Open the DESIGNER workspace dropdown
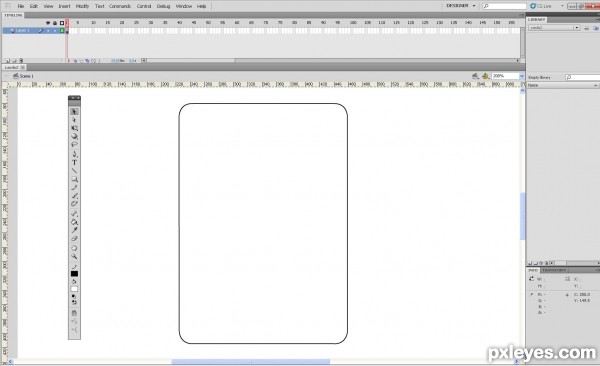This screenshot has width=600, height=366. coord(461,6)
